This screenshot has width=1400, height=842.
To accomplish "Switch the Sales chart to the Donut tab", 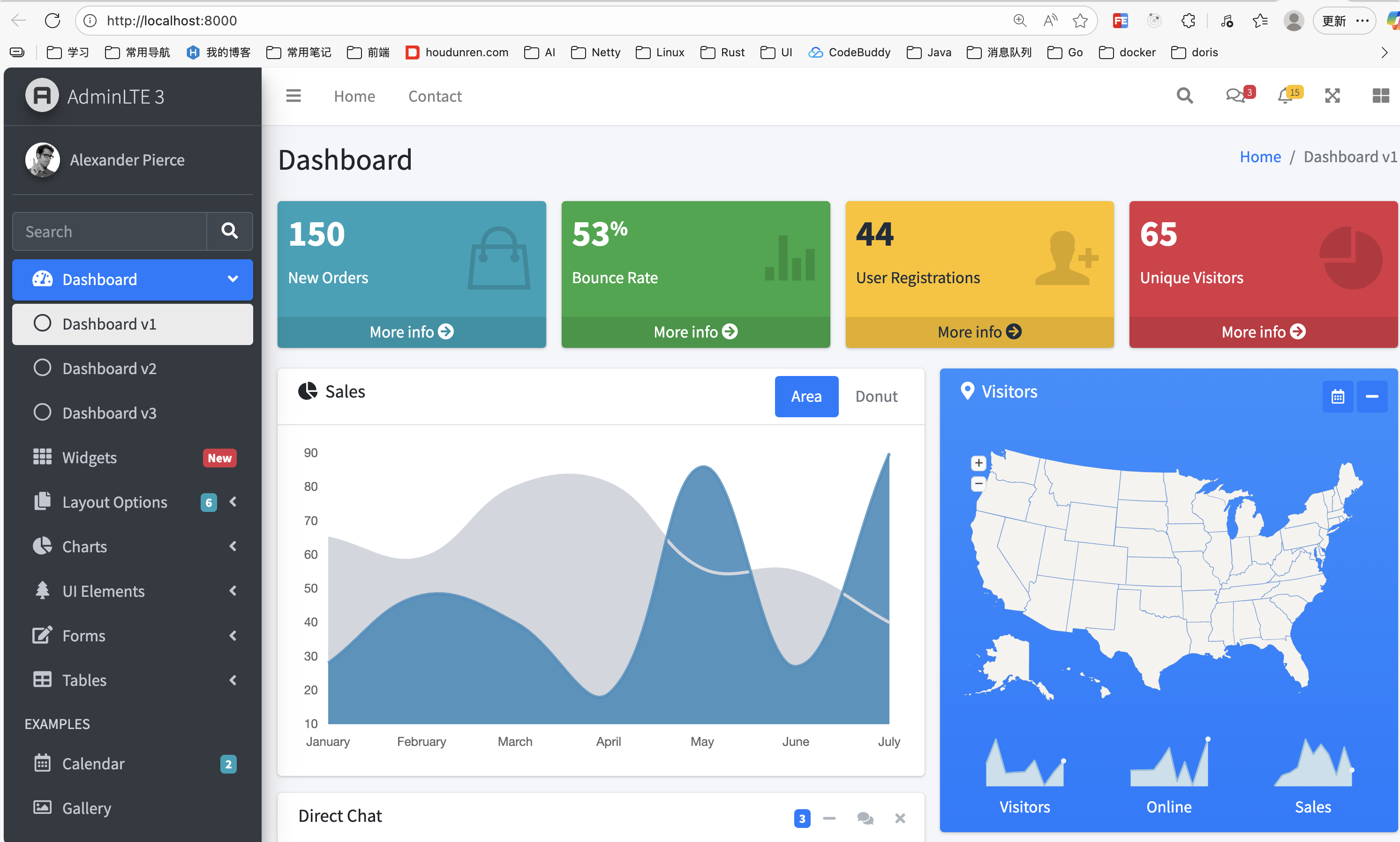I will tap(876, 396).
